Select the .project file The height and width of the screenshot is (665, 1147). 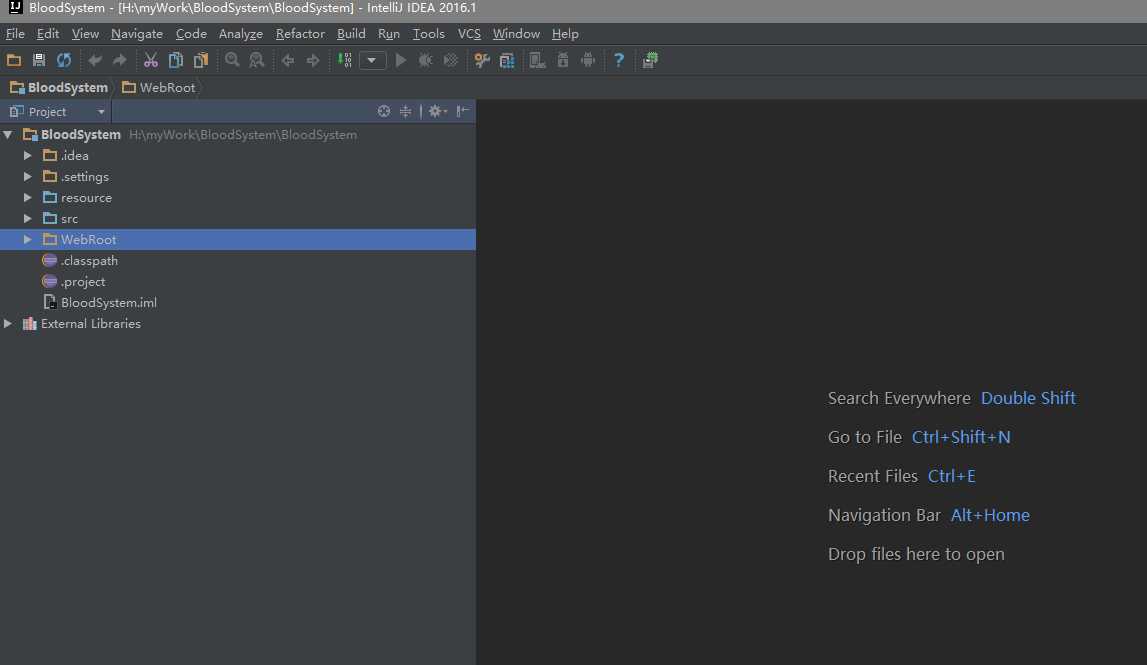pos(83,282)
